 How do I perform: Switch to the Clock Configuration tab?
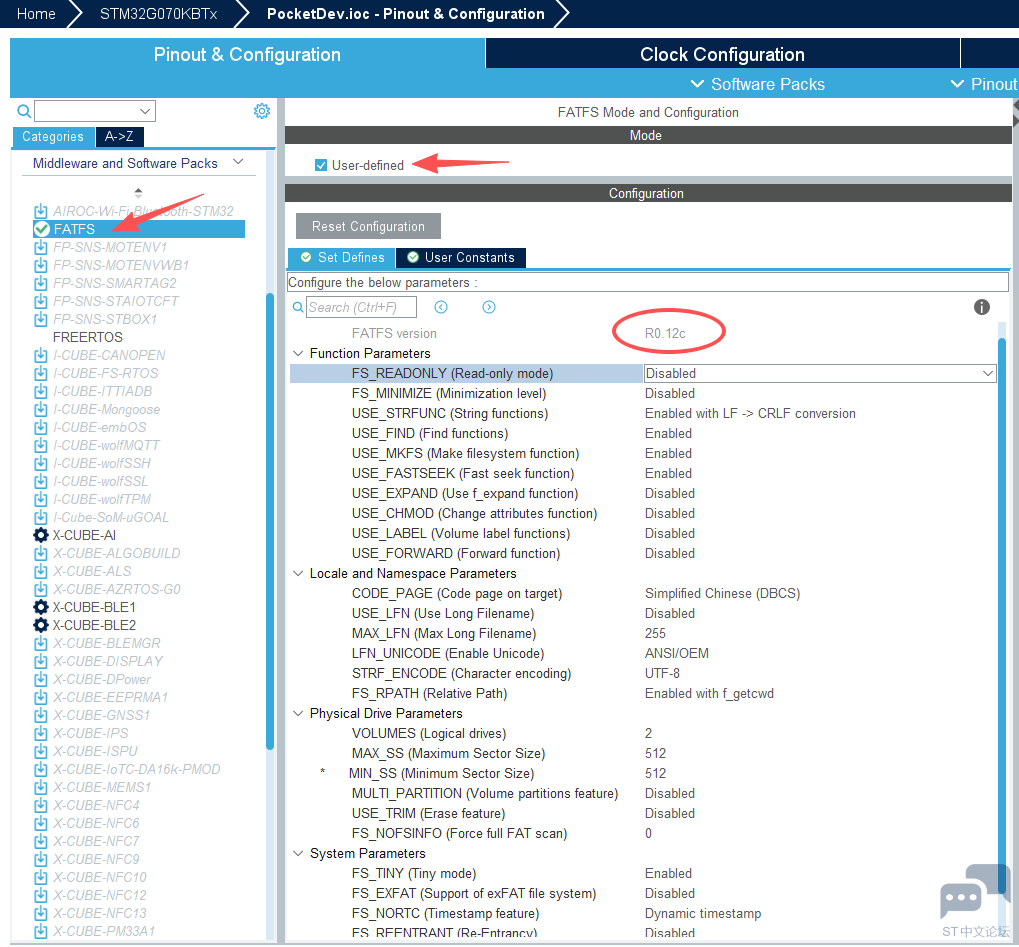click(722, 54)
